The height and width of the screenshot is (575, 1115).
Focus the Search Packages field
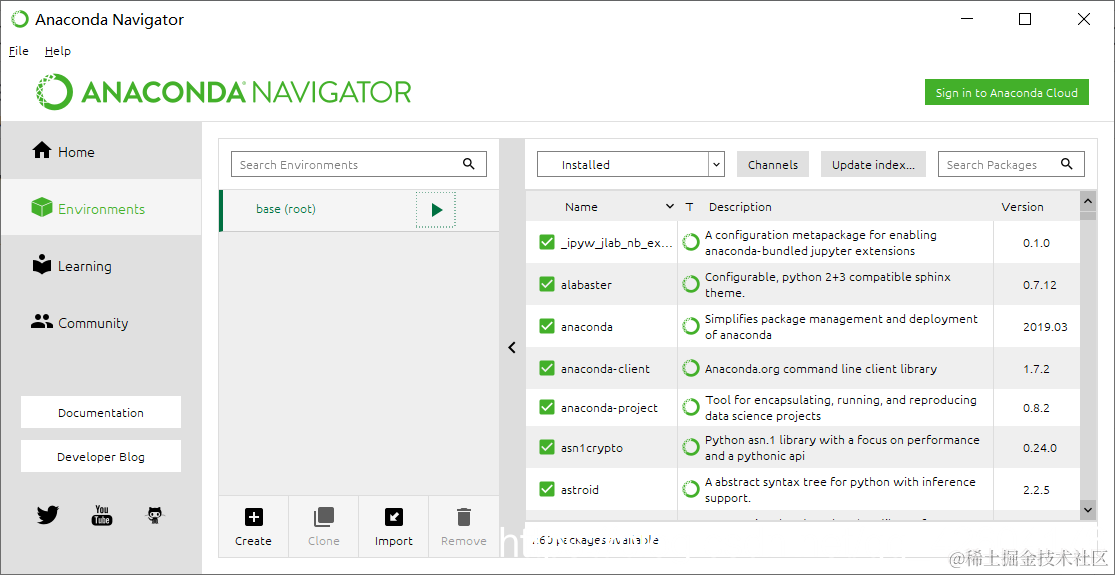point(1011,164)
